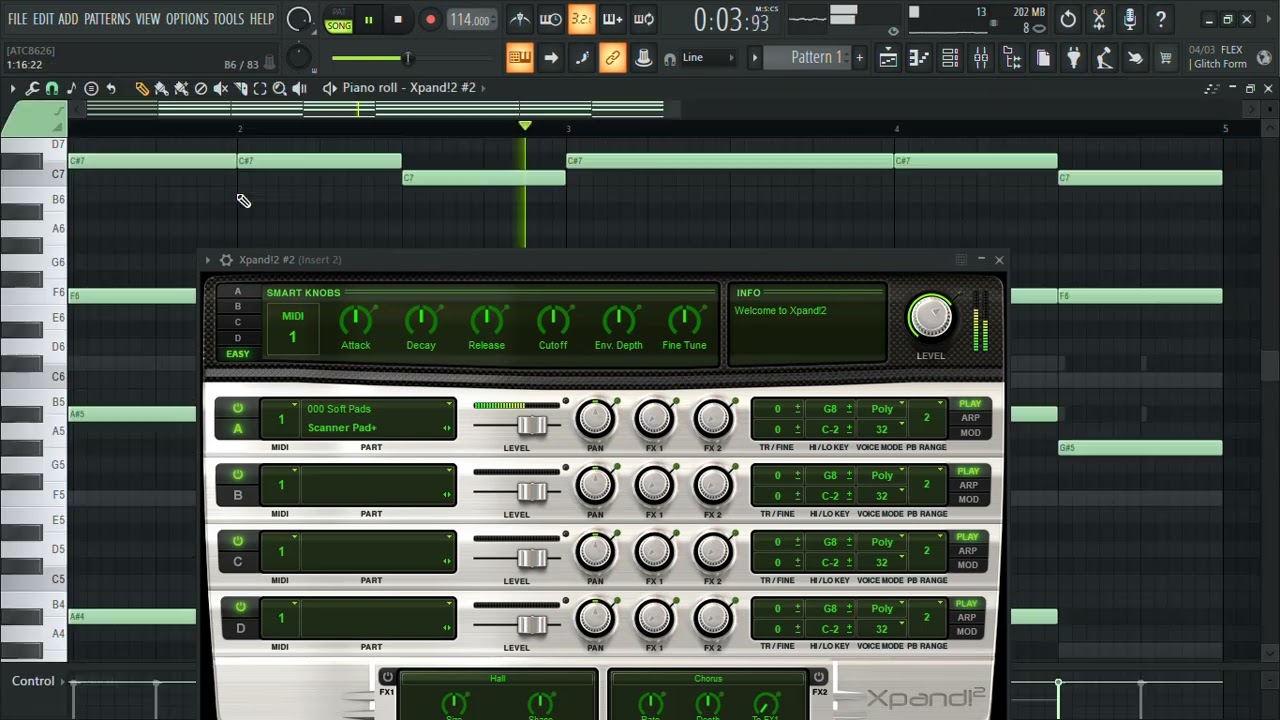Open the project picker pages icon

tap(1043, 59)
